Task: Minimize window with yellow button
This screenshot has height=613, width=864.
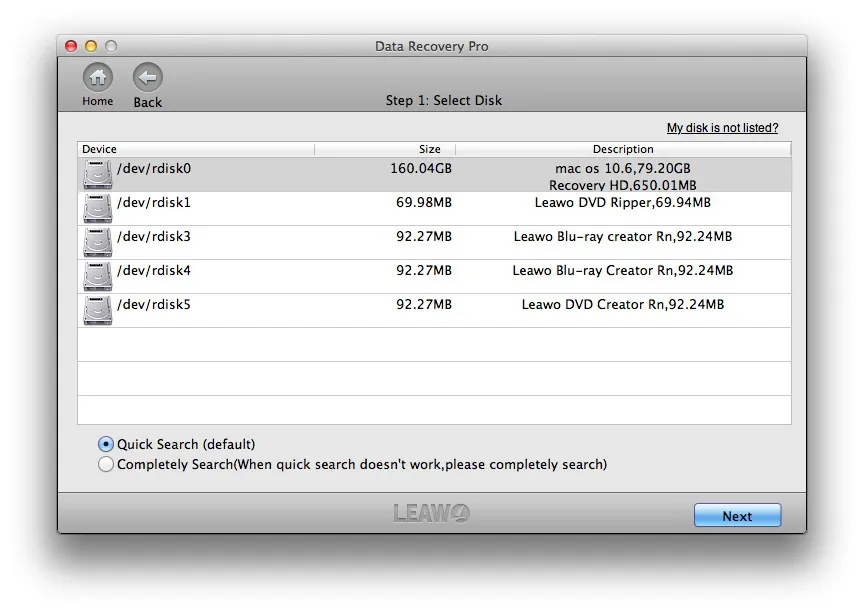Action: point(91,46)
